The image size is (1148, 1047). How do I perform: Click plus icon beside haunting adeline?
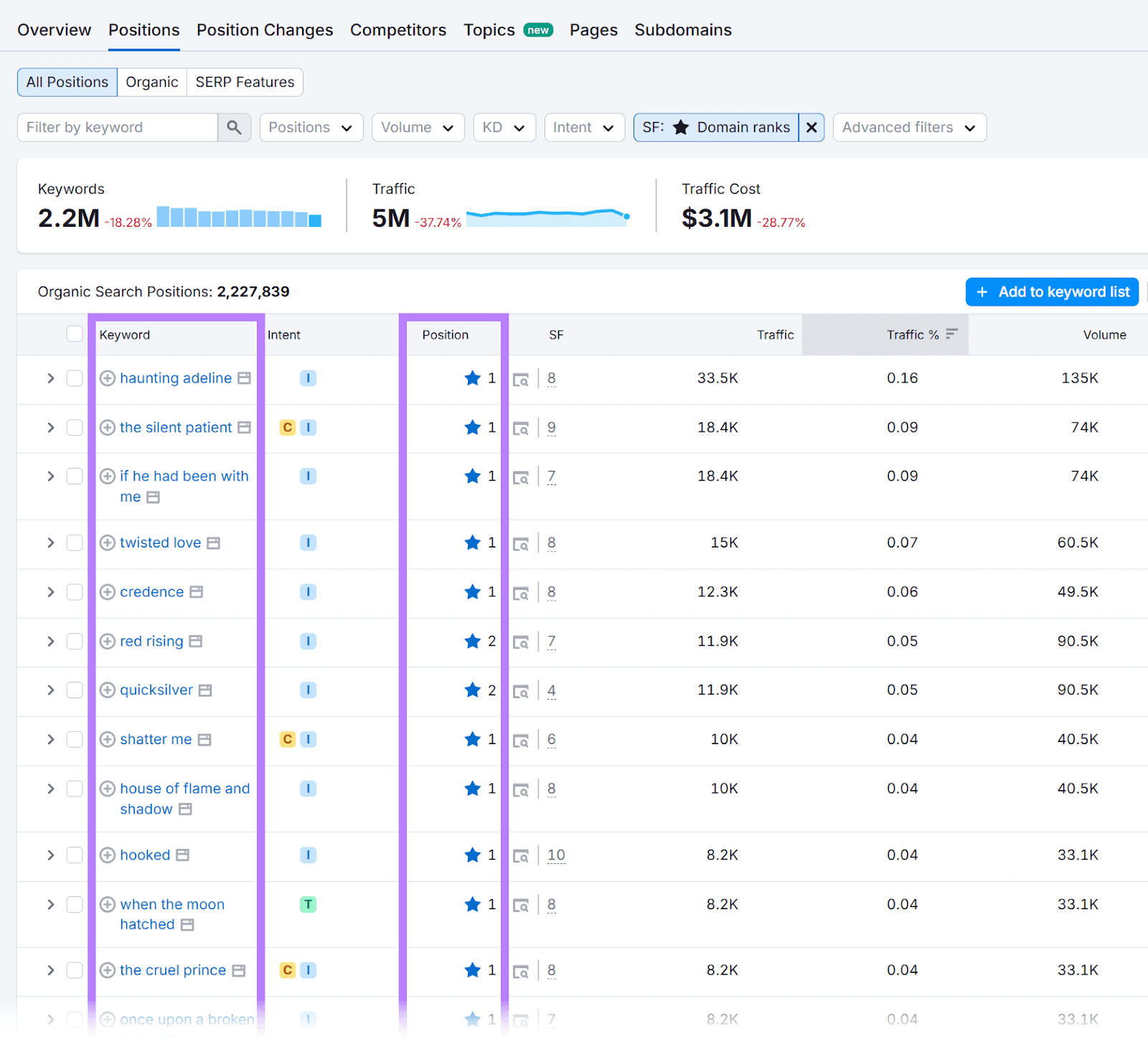pos(108,378)
